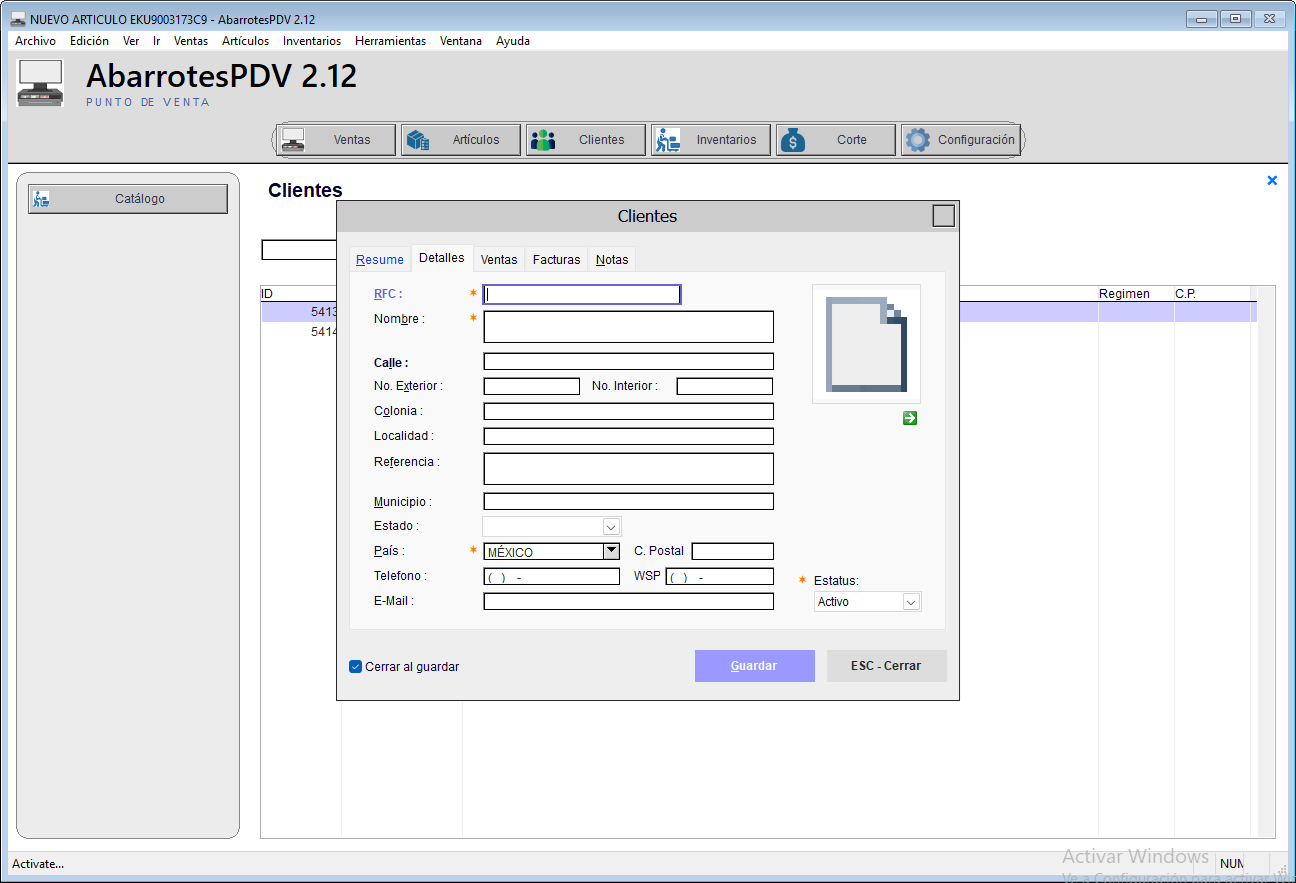This screenshot has width=1296, height=883.
Task: Open the Ventana menu
Action: click(x=461, y=41)
